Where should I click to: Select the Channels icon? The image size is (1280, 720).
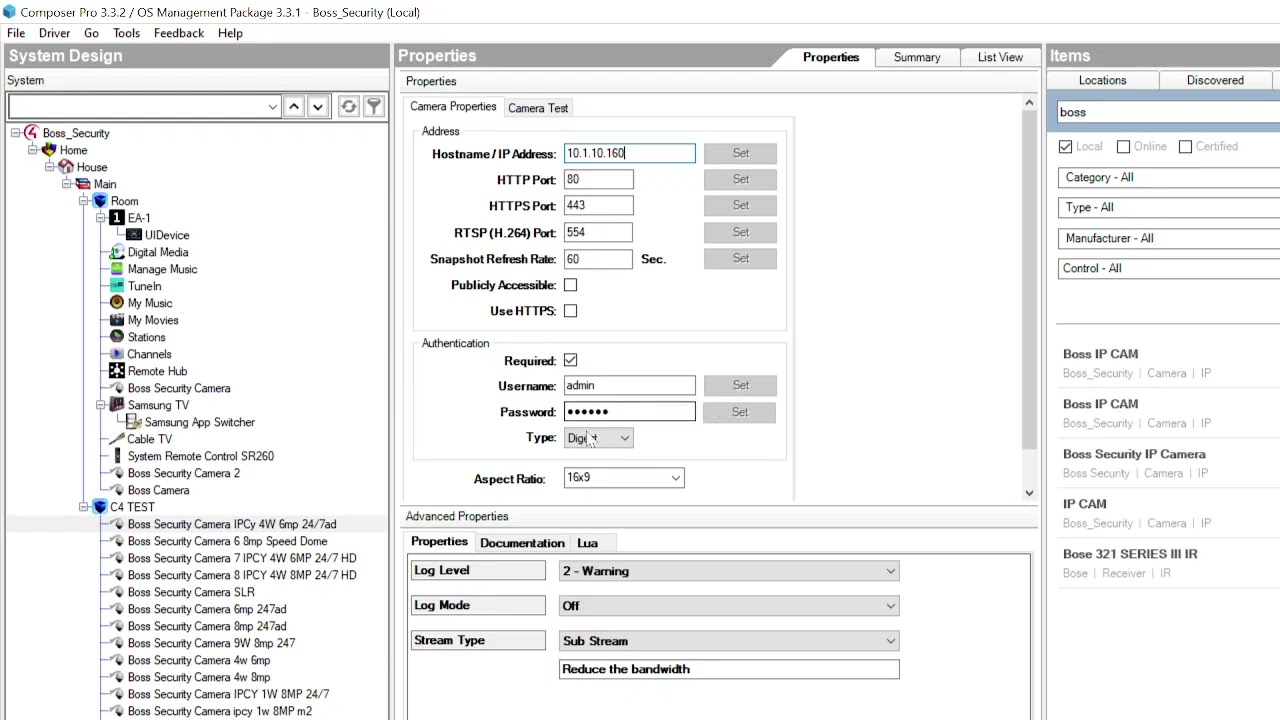click(117, 354)
